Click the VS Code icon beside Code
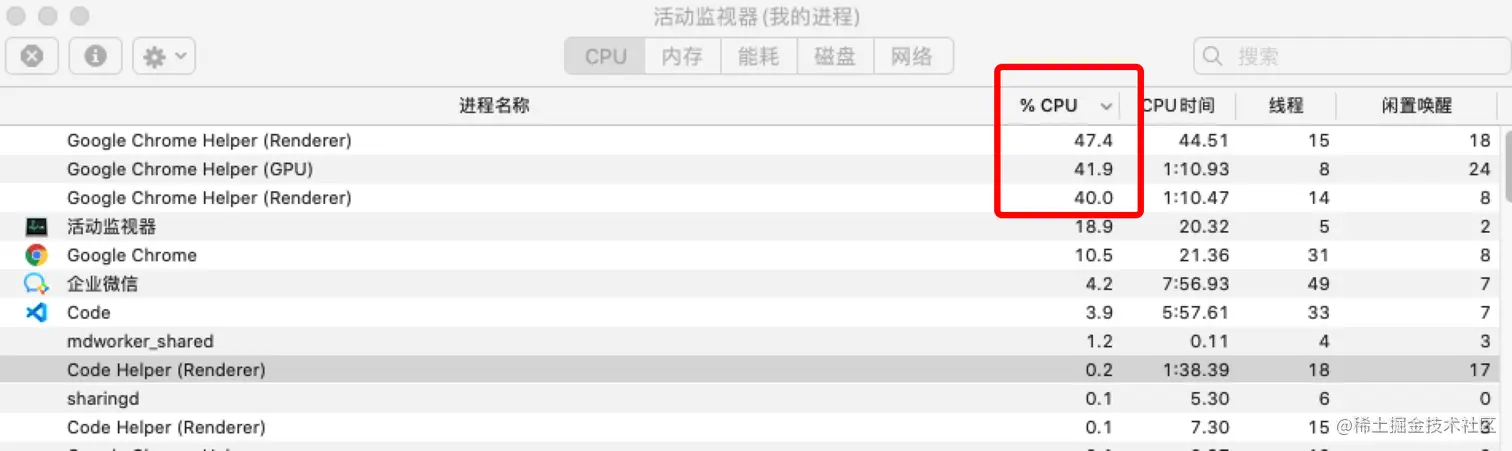The image size is (1512, 451). 37,313
